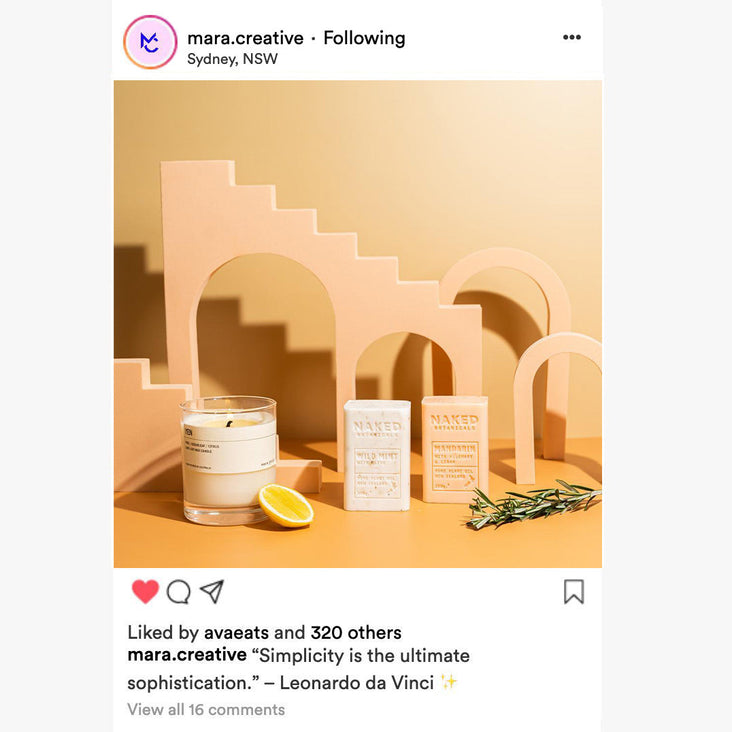Click the Leonardo da Vinci caption text
Screen dimensions: 732x732
[357, 683]
